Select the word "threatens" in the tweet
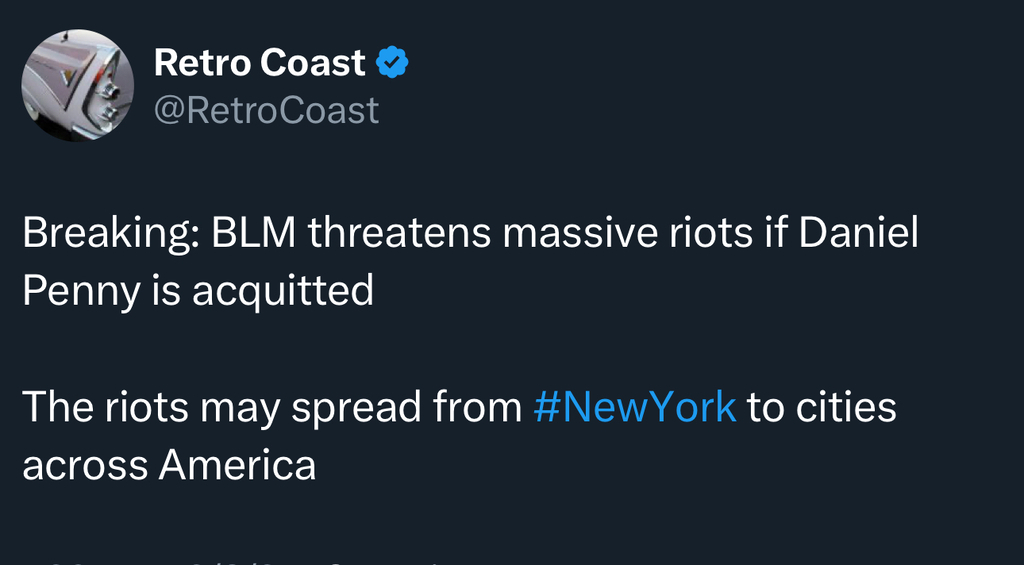The image size is (1024, 565). click(x=398, y=235)
